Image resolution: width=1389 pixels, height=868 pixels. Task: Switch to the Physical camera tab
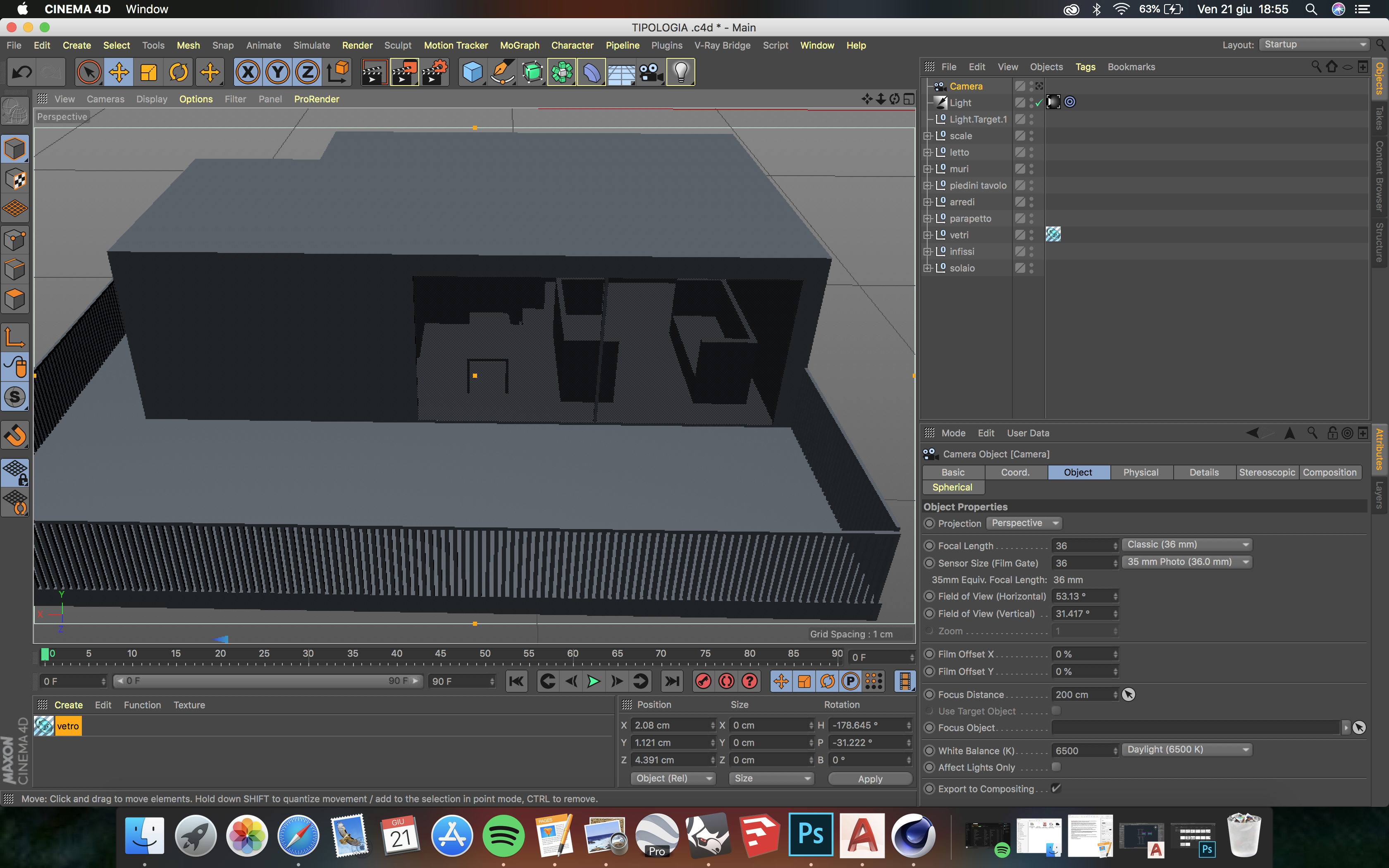(x=1141, y=472)
